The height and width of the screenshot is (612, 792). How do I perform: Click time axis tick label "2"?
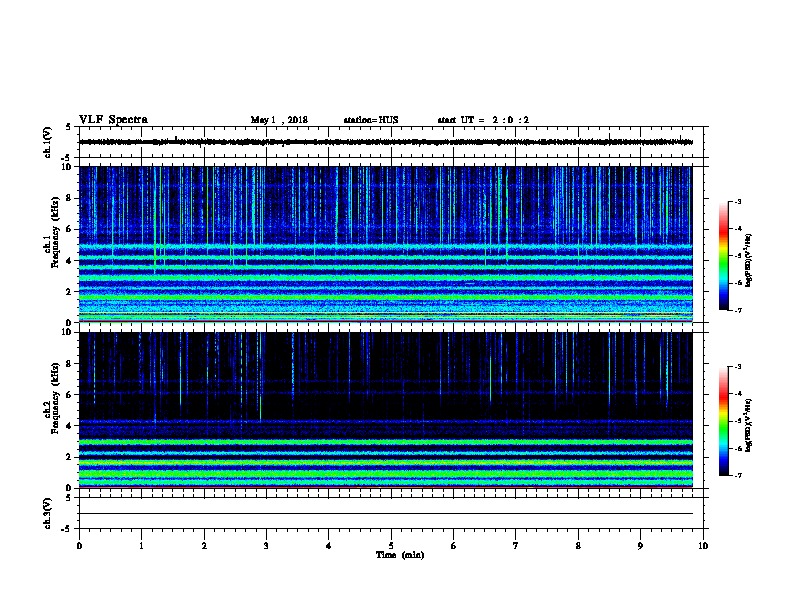tap(204, 546)
